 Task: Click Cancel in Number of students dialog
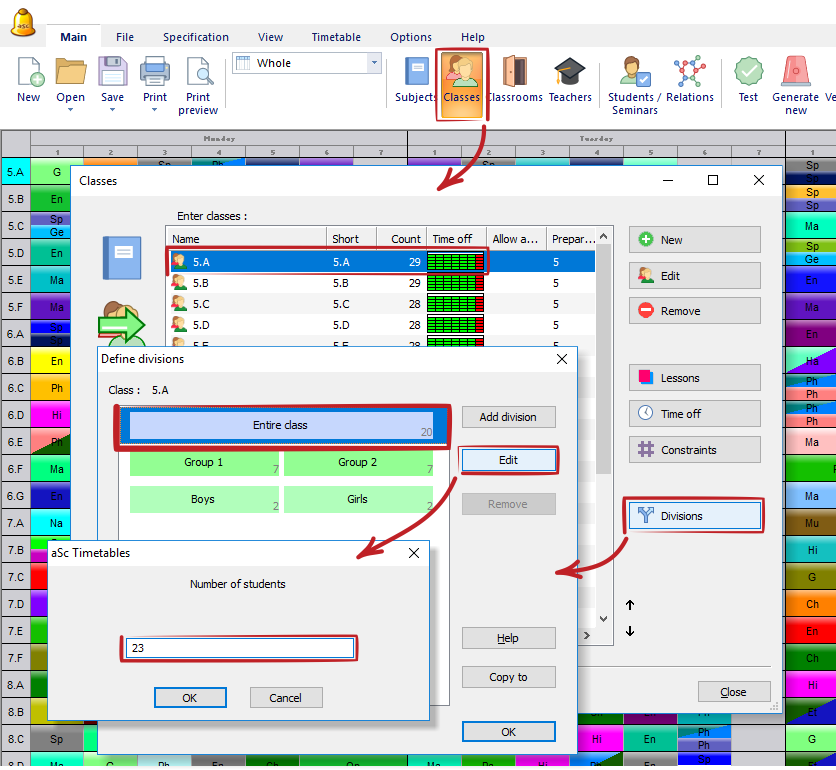[x=285, y=698]
